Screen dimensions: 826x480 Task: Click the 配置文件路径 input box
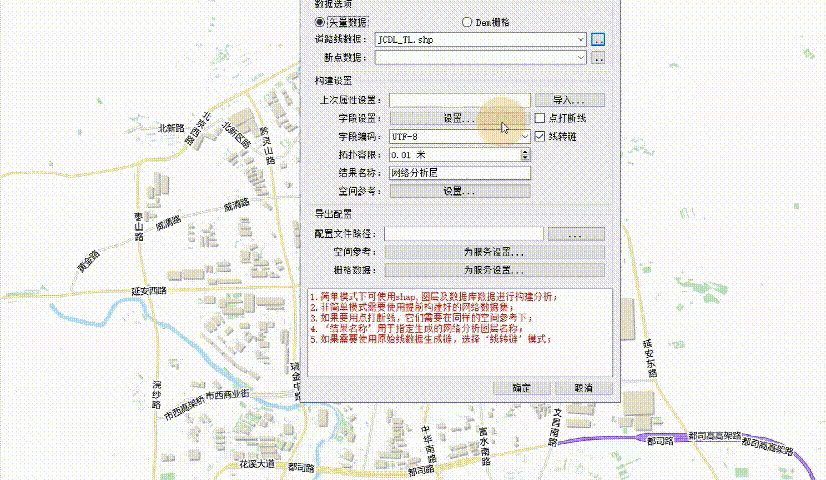[463, 234]
